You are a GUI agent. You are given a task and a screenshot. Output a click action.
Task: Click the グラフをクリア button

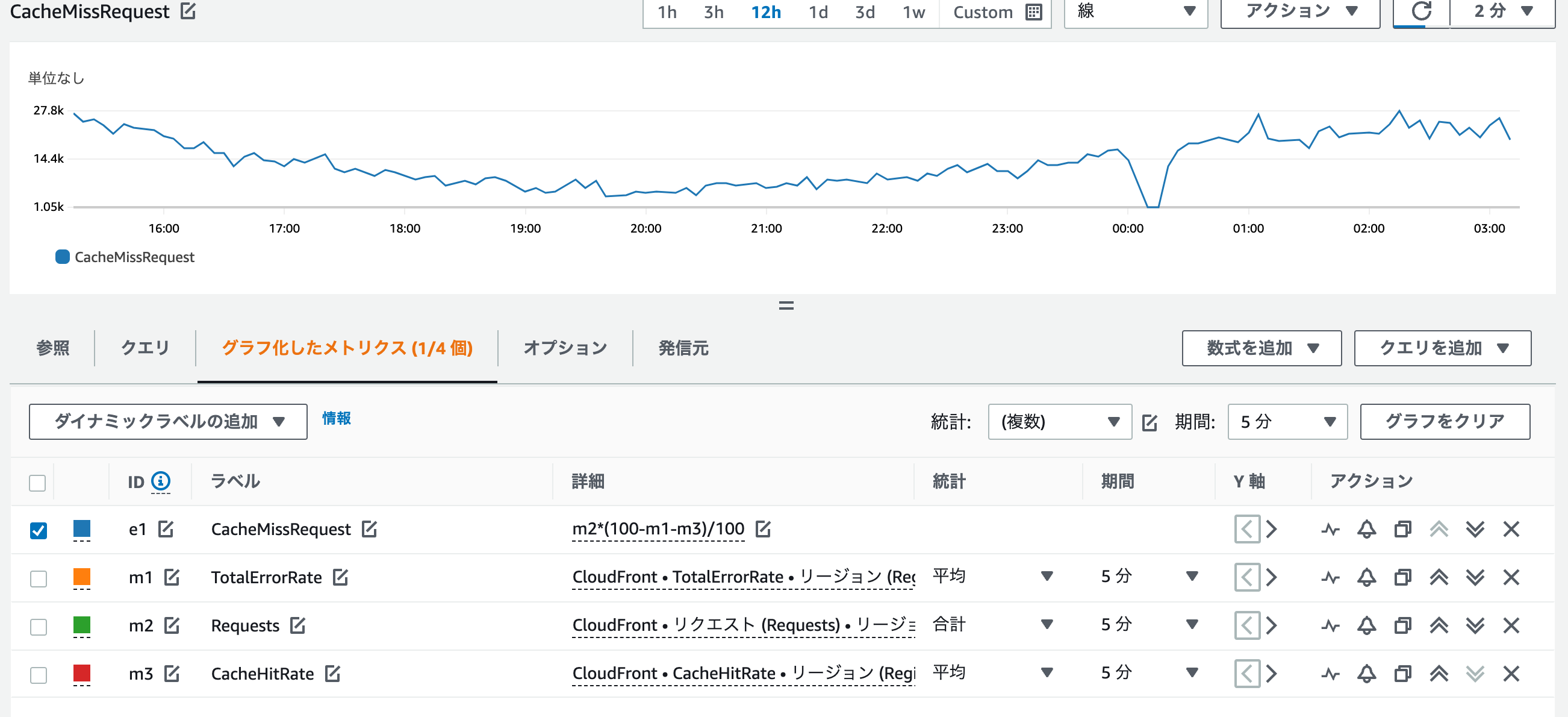tap(1445, 421)
